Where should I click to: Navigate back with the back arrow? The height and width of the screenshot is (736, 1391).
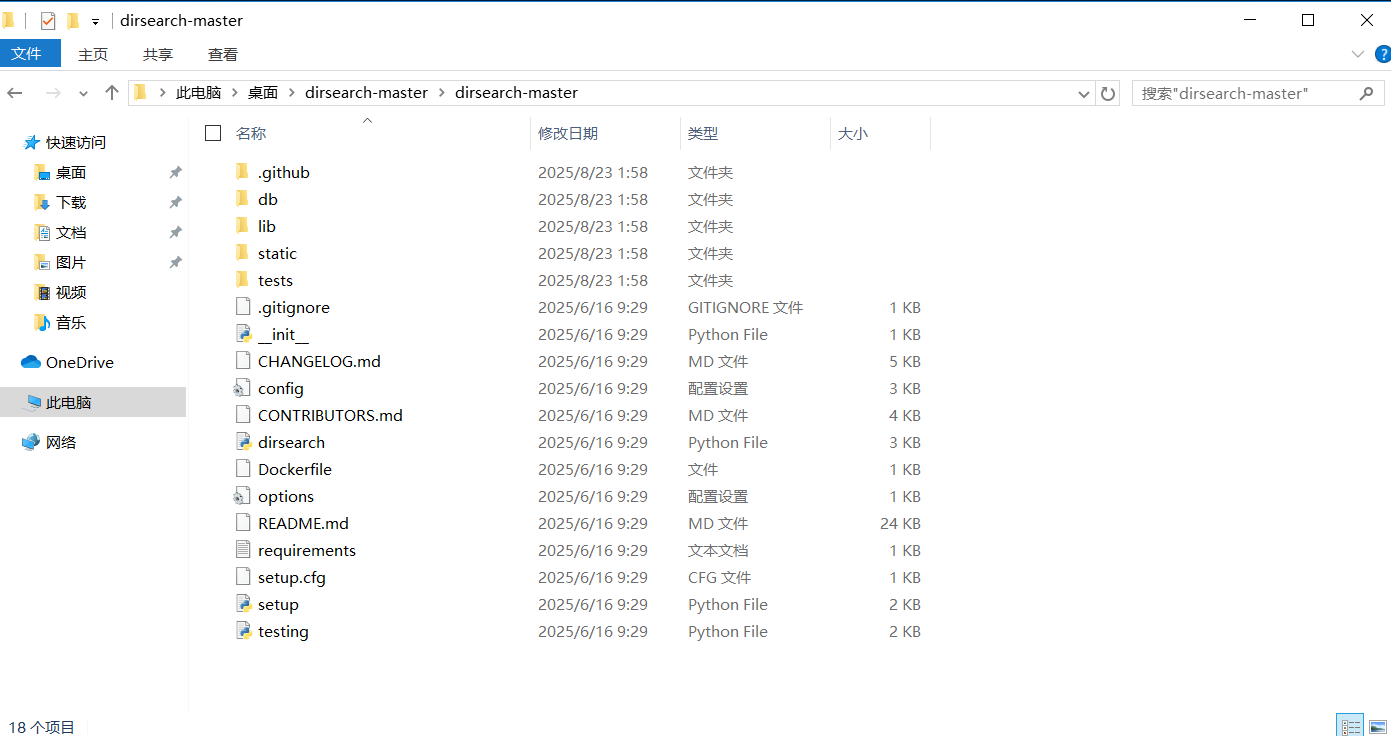15,92
